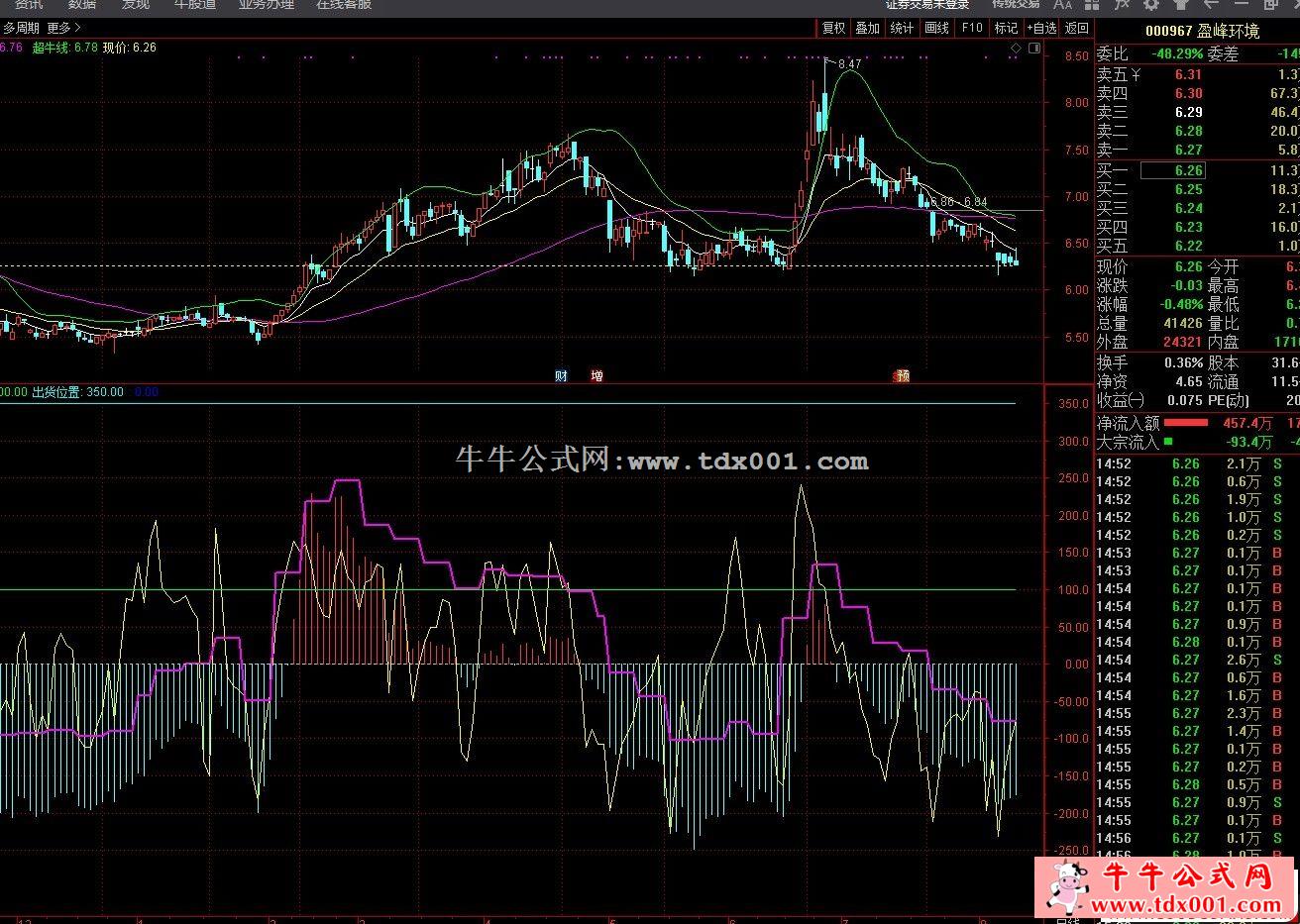1300x924 pixels.
Task: Click the ¥ symbol next to 卖五
Action: 1137,74
